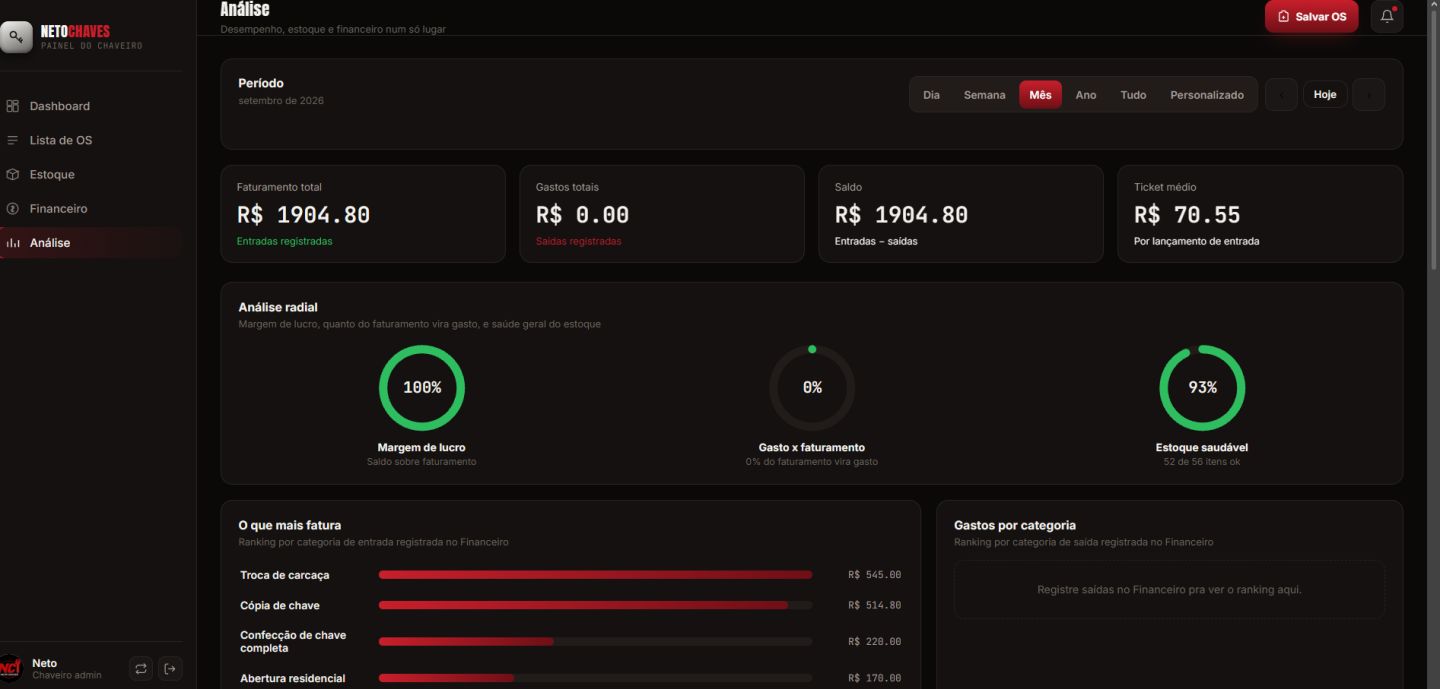This screenshot has height=689, width=1440.
Task: Click 'Troca de carcaça' category label
Action: (x=284, y=575)
